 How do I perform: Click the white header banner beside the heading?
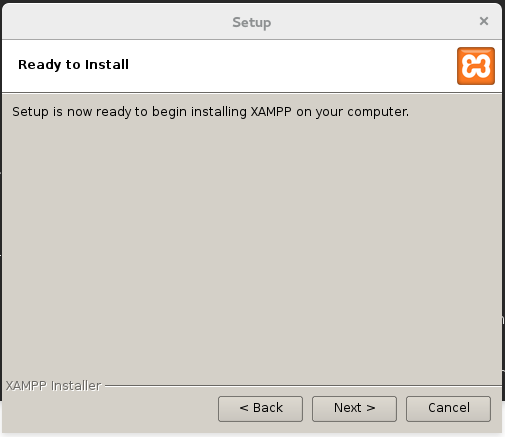pyautogui.click(x=290, y=66)
